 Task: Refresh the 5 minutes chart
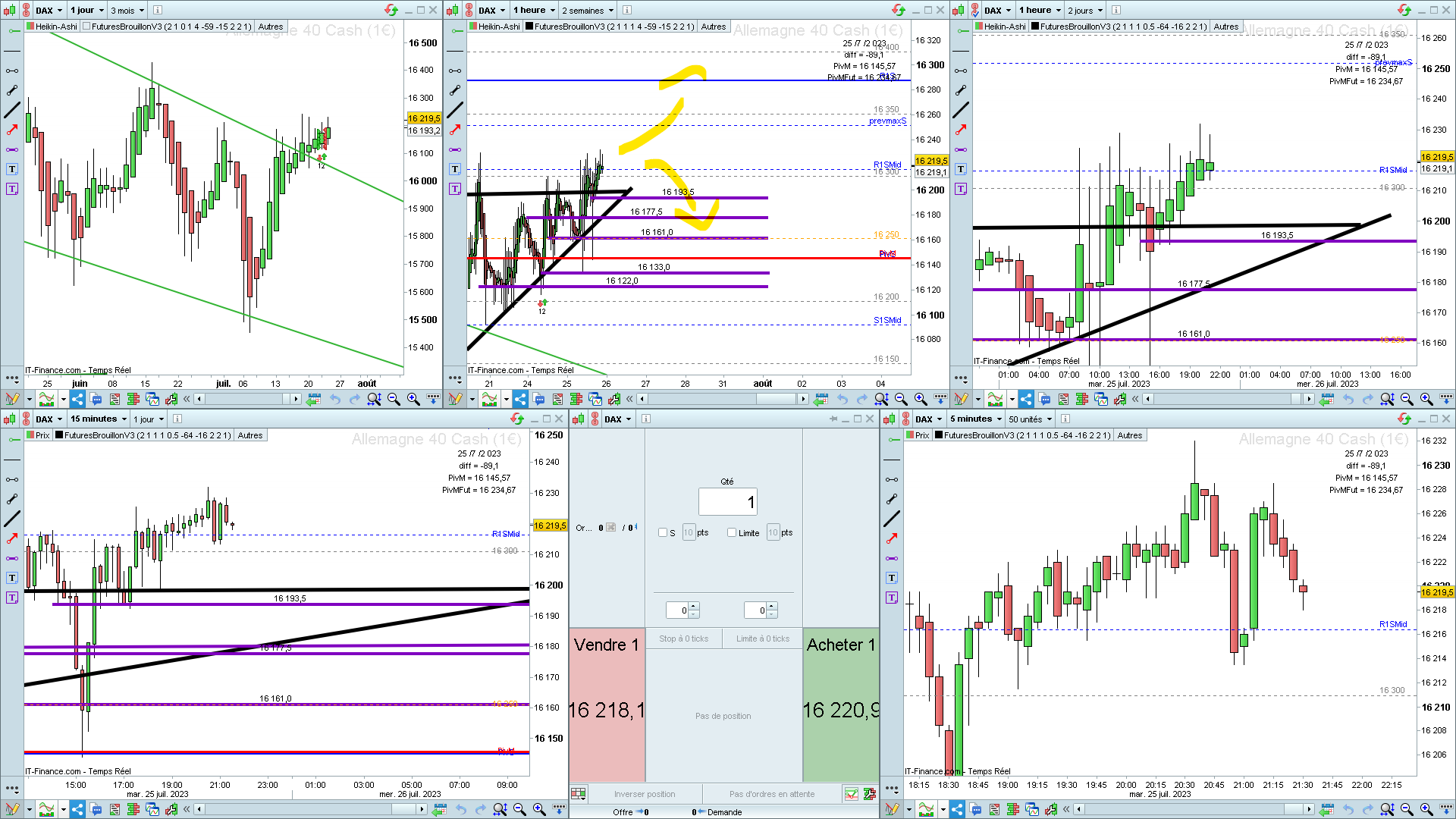pyautogui.click(x=1404, y=419)
